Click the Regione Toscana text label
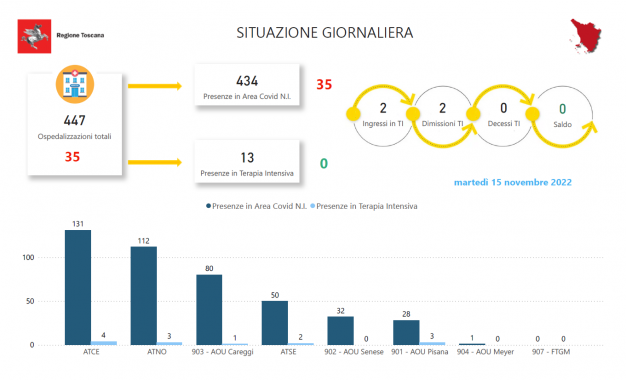The height and width of the screenshot is (380, 626). (x=80, y=35)
